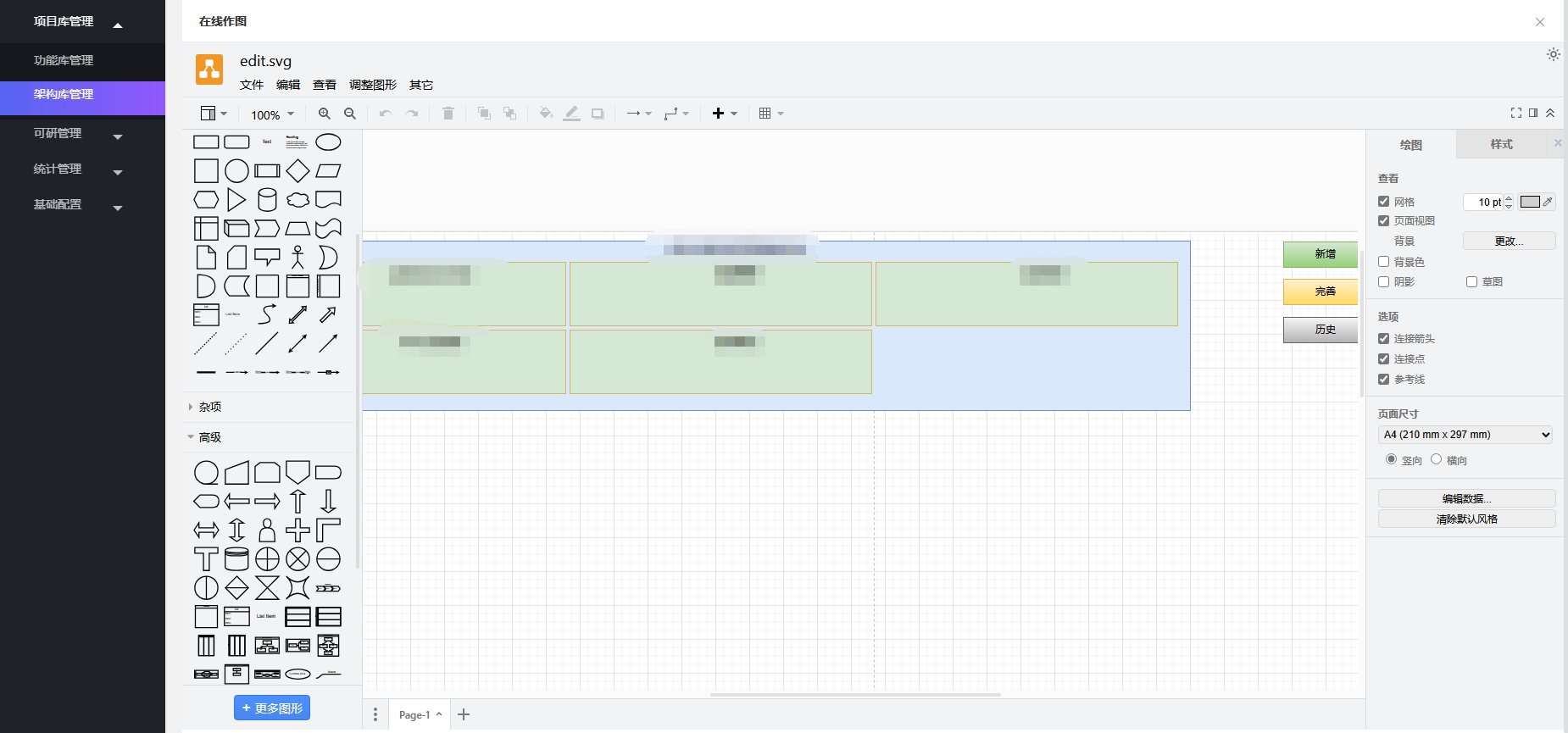
Task: Toggle the 参考线 checkbox
Action: coord(1383,379)
